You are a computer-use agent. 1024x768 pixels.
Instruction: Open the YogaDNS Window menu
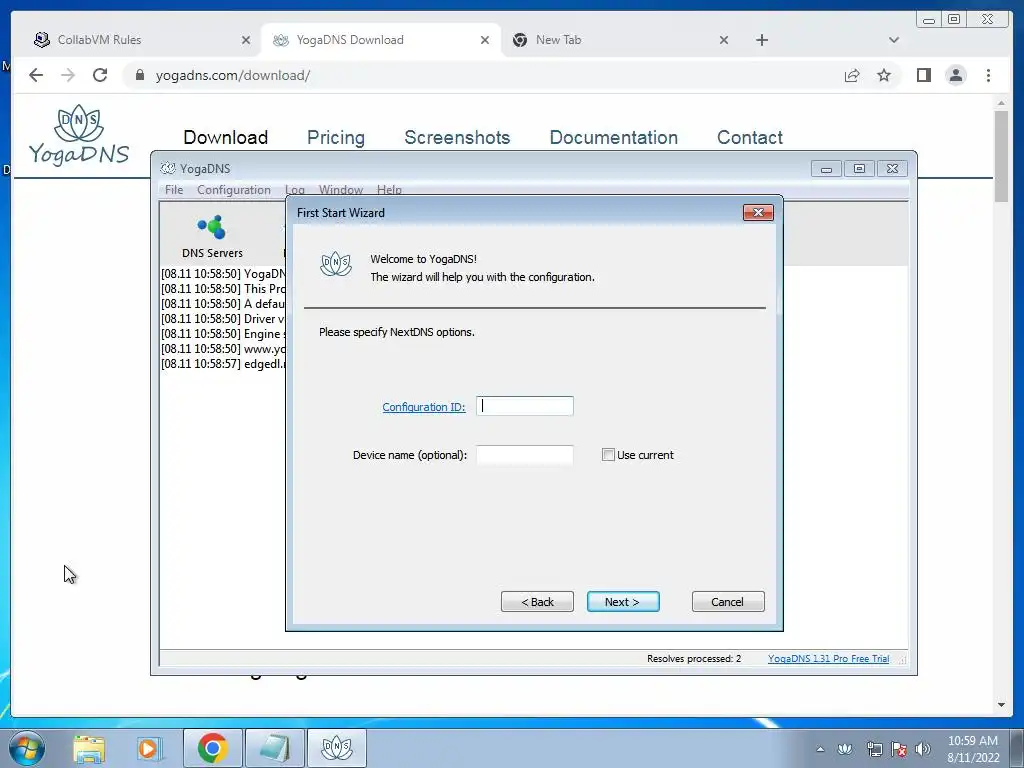coord(341,189)
